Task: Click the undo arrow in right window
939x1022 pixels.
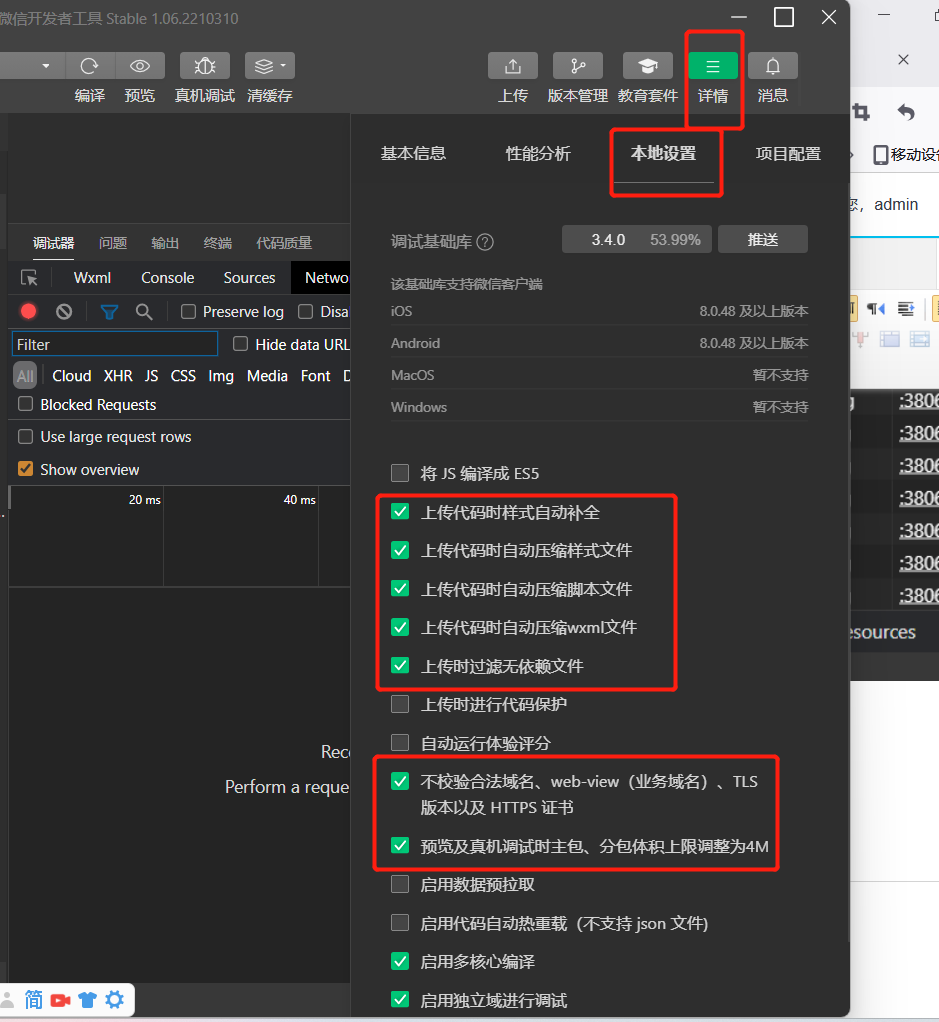Action: pos(906,112)
